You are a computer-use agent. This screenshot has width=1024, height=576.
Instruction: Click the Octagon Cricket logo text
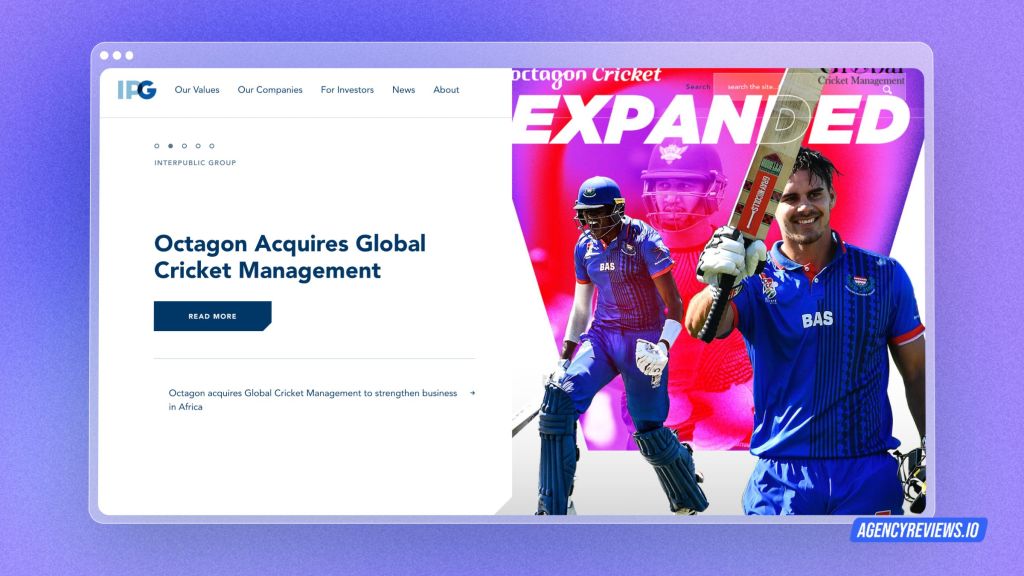[587, 75]
